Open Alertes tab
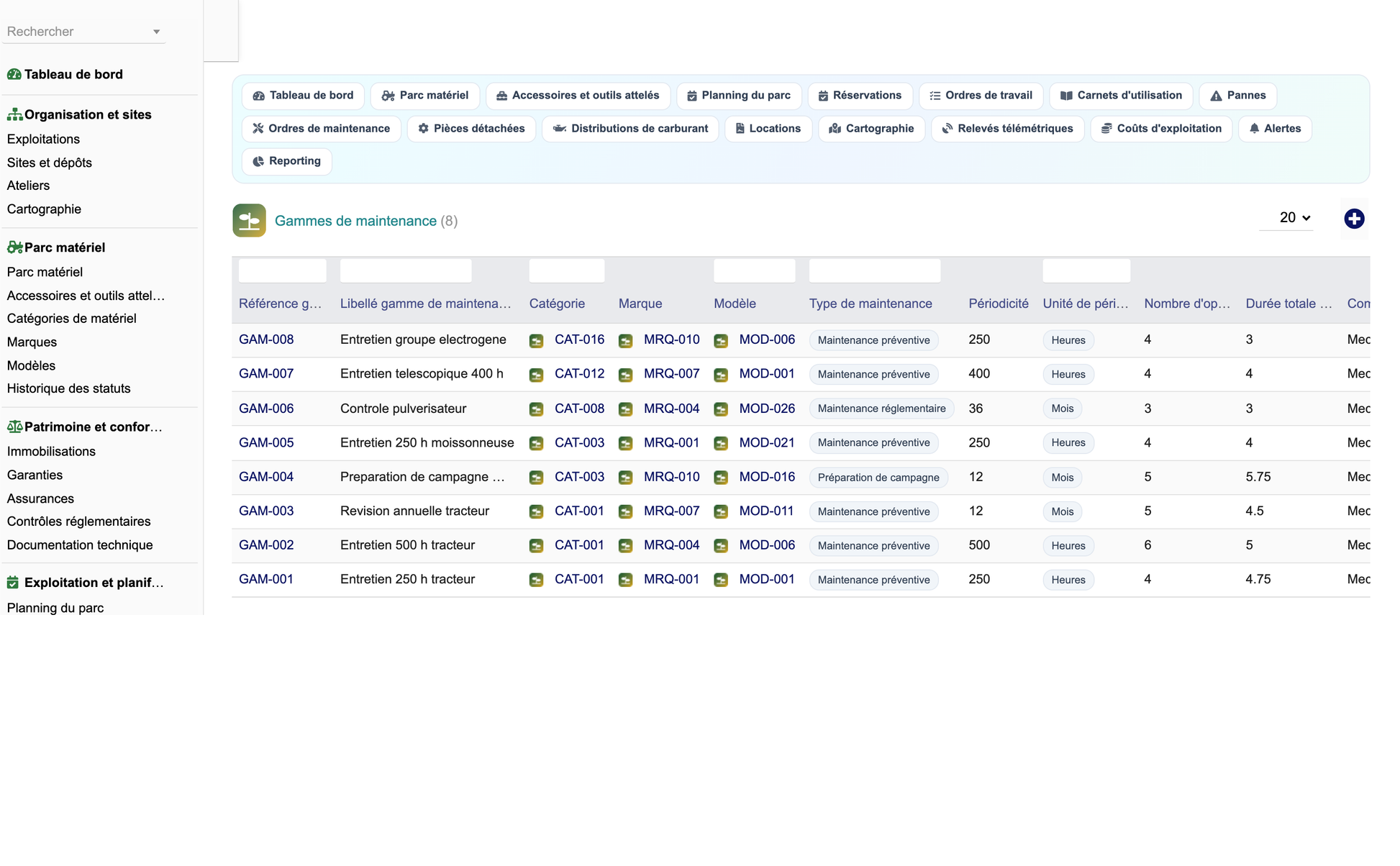The height and width of the screenshot is (866, 1400). click(x=1275, y=129)
